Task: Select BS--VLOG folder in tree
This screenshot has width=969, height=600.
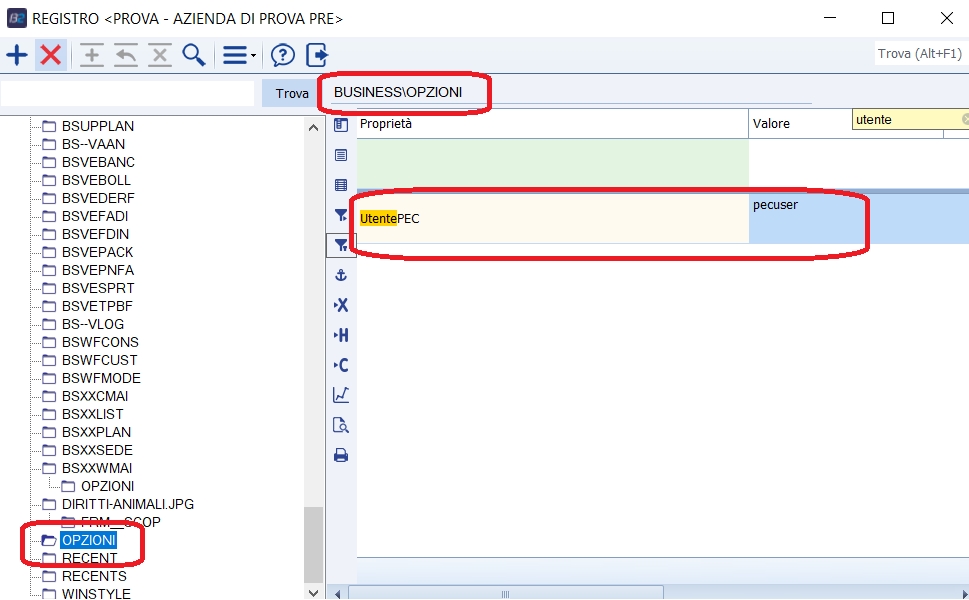Action: 93,324
